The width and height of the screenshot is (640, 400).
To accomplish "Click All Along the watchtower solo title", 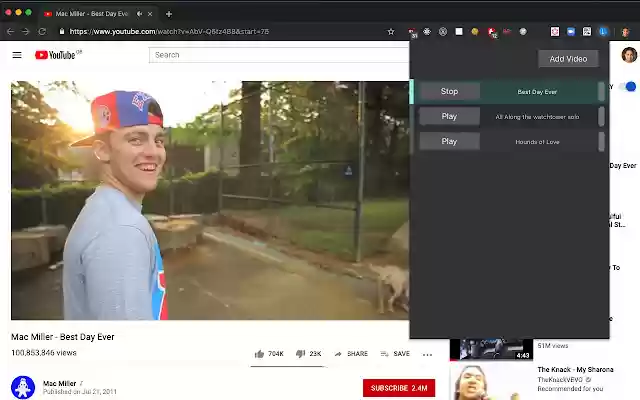I will (x=537, y=117).
